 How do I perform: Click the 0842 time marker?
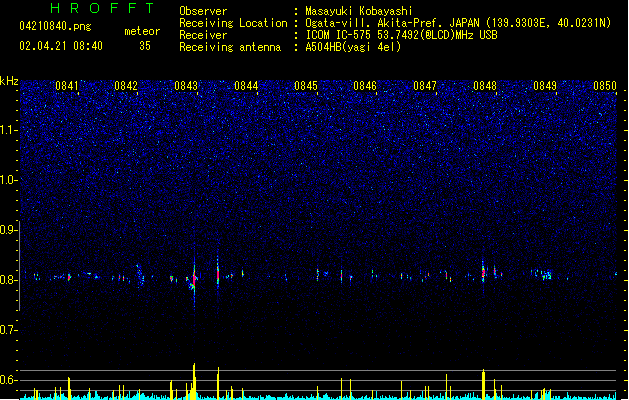tap(126, 86)
